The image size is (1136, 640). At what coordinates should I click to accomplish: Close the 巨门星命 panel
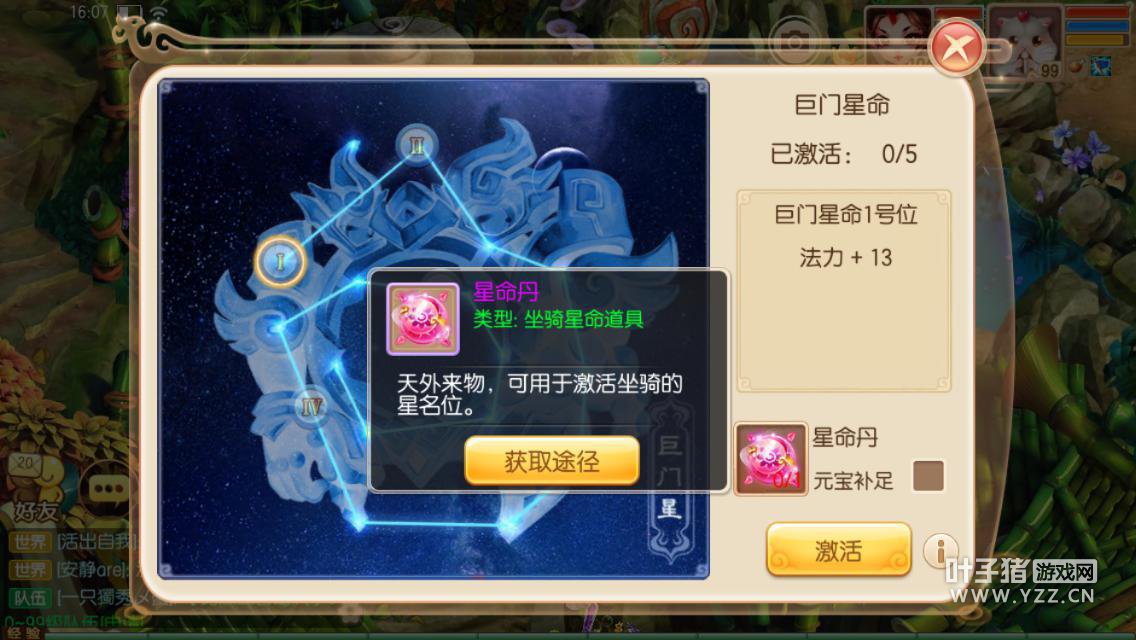point(957,47)
